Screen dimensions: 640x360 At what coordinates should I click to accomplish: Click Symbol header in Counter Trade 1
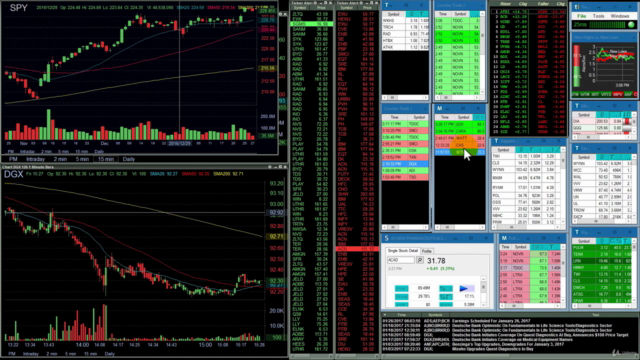pyautogui.click(x=419, y=117)
